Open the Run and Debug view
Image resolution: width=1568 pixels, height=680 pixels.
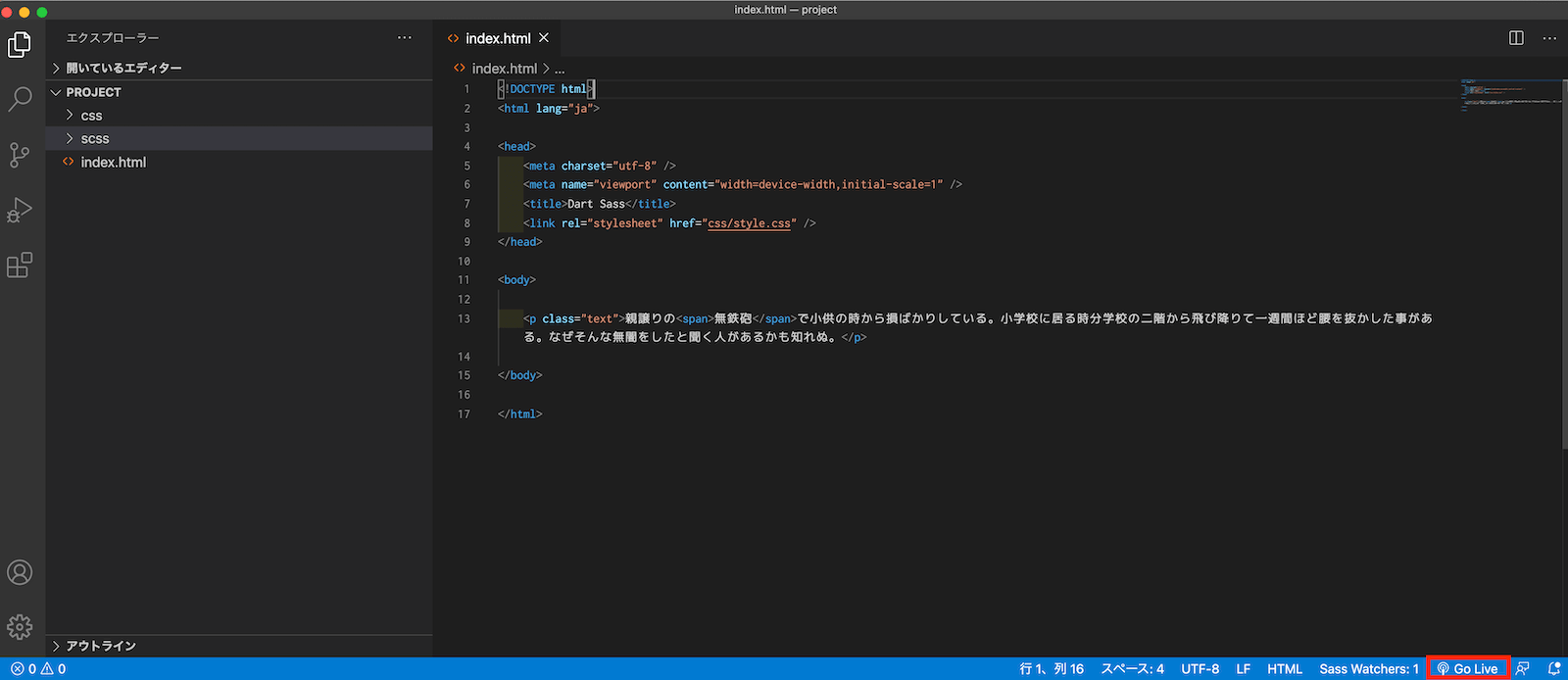tap(20, 210)
